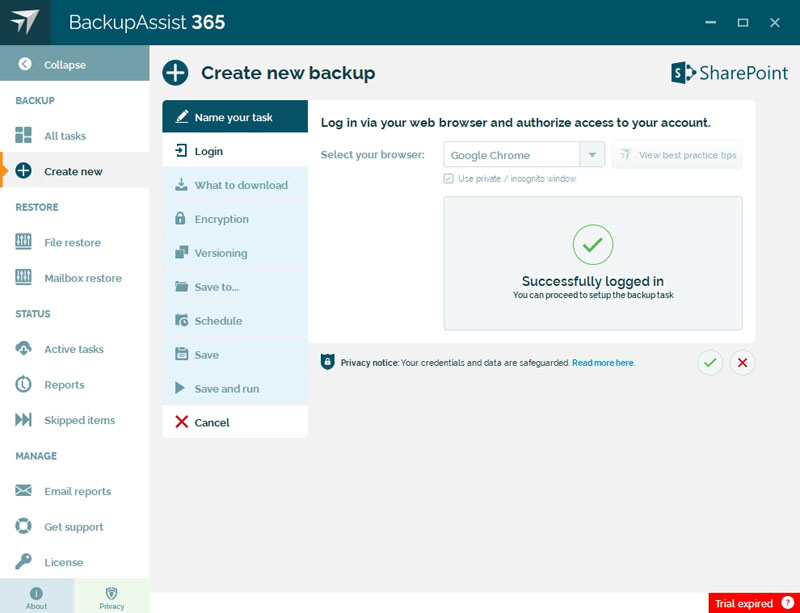
Task: View Active tasks status
Action: point(74,349)
